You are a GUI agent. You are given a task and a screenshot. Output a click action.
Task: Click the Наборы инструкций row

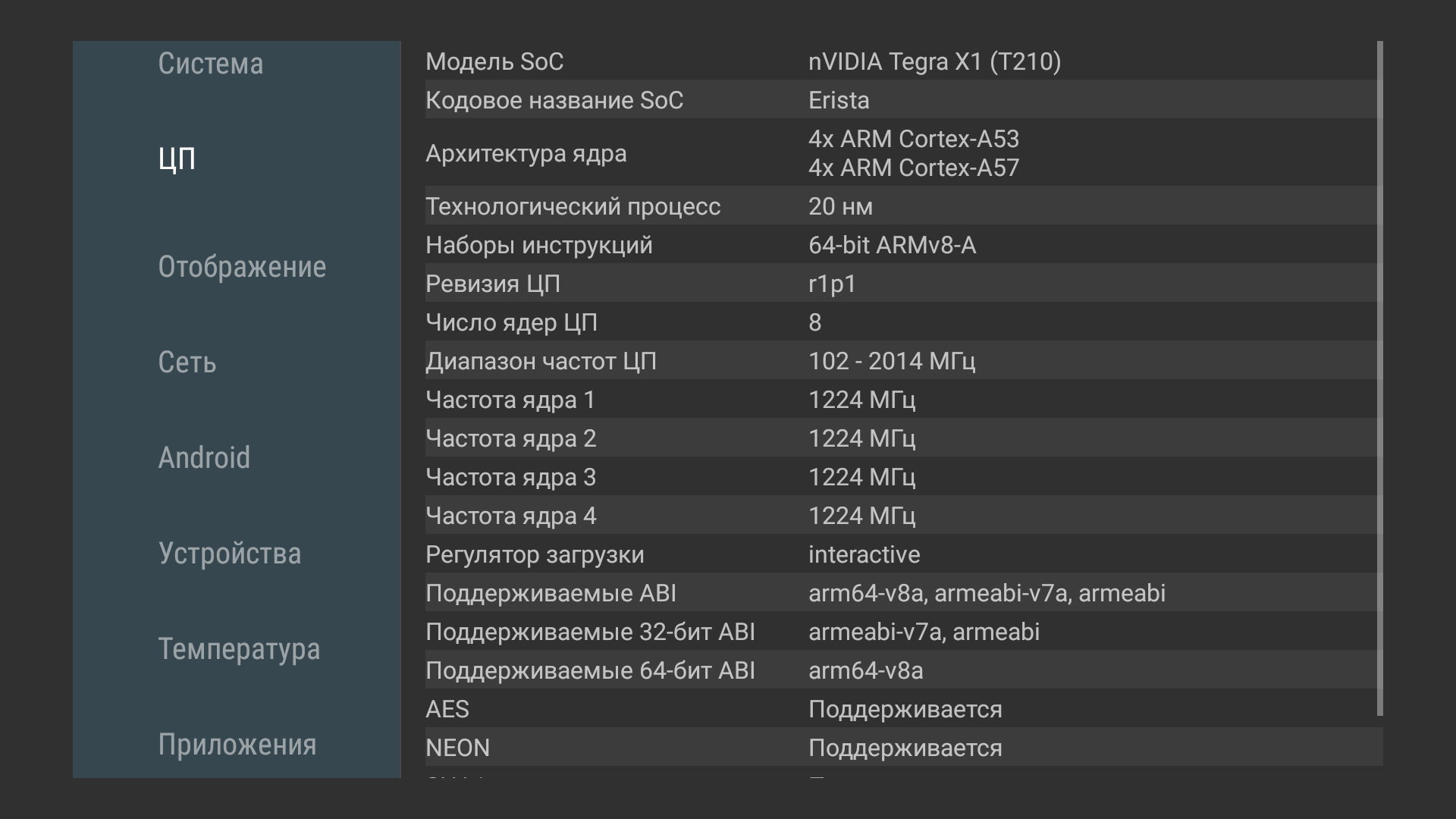tap(901, 245)
